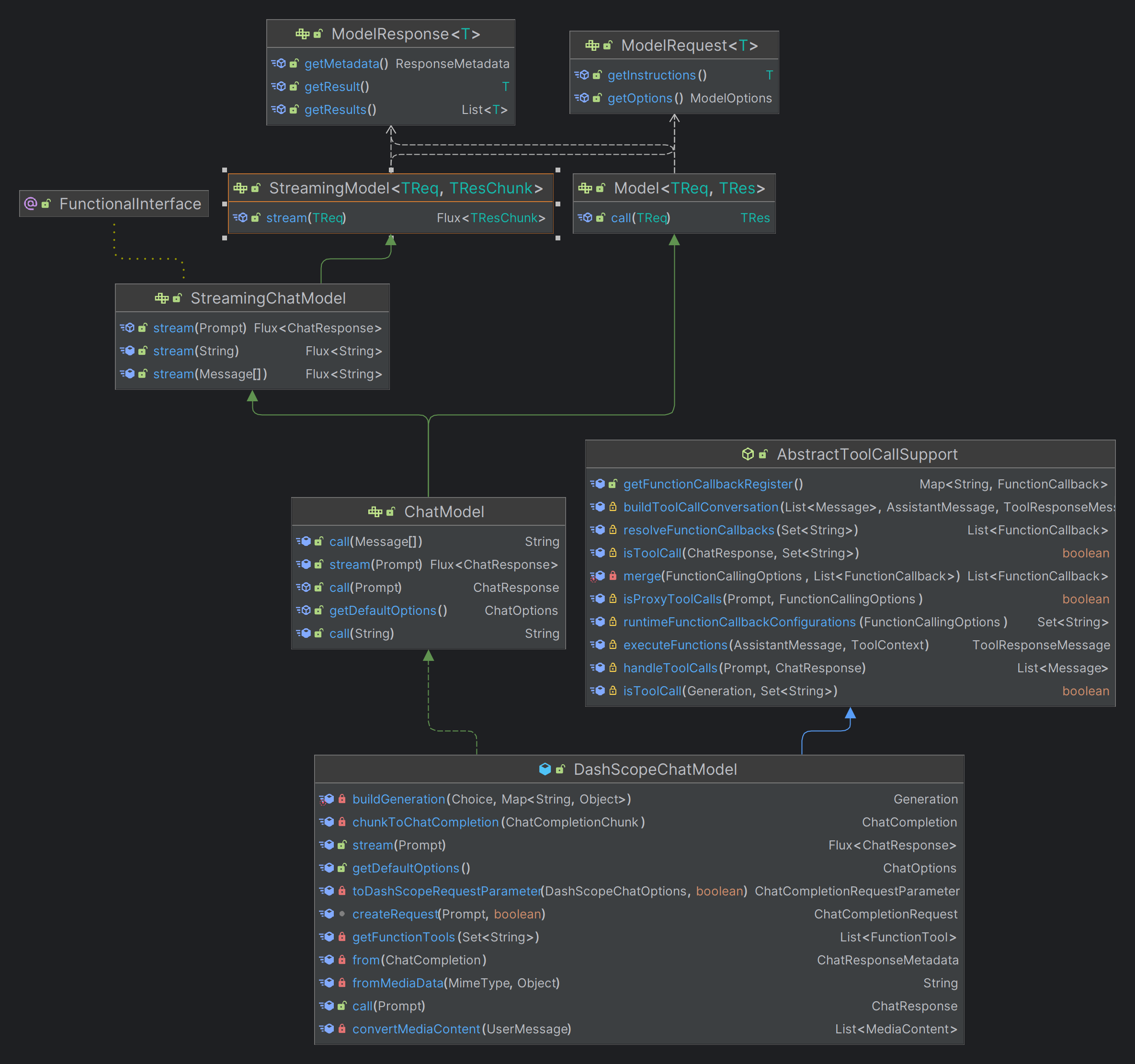Click the method icon of getMetadata() row
Image resolution: width=1135 pixels, height=1064 pixels.
(279, 64)
